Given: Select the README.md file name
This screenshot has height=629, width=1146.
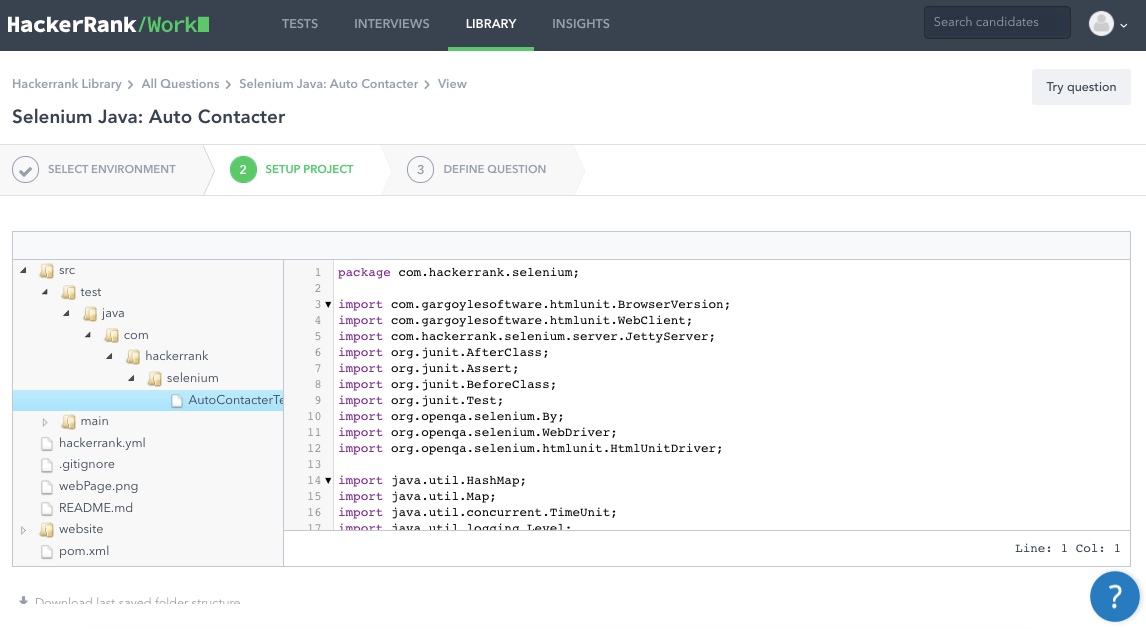Looking at the screenshot, I should (x=96, y=508).
